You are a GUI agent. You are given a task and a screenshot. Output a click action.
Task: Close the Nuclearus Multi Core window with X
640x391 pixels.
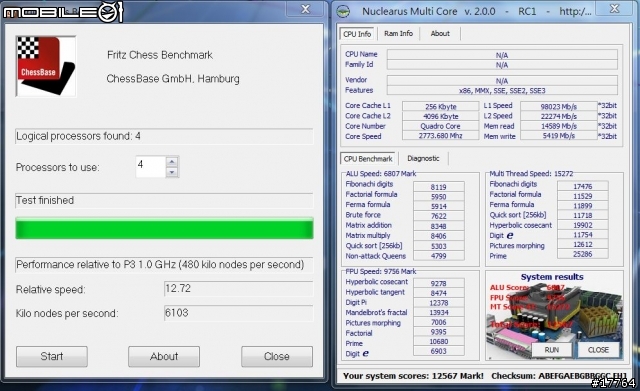[615, 9]
